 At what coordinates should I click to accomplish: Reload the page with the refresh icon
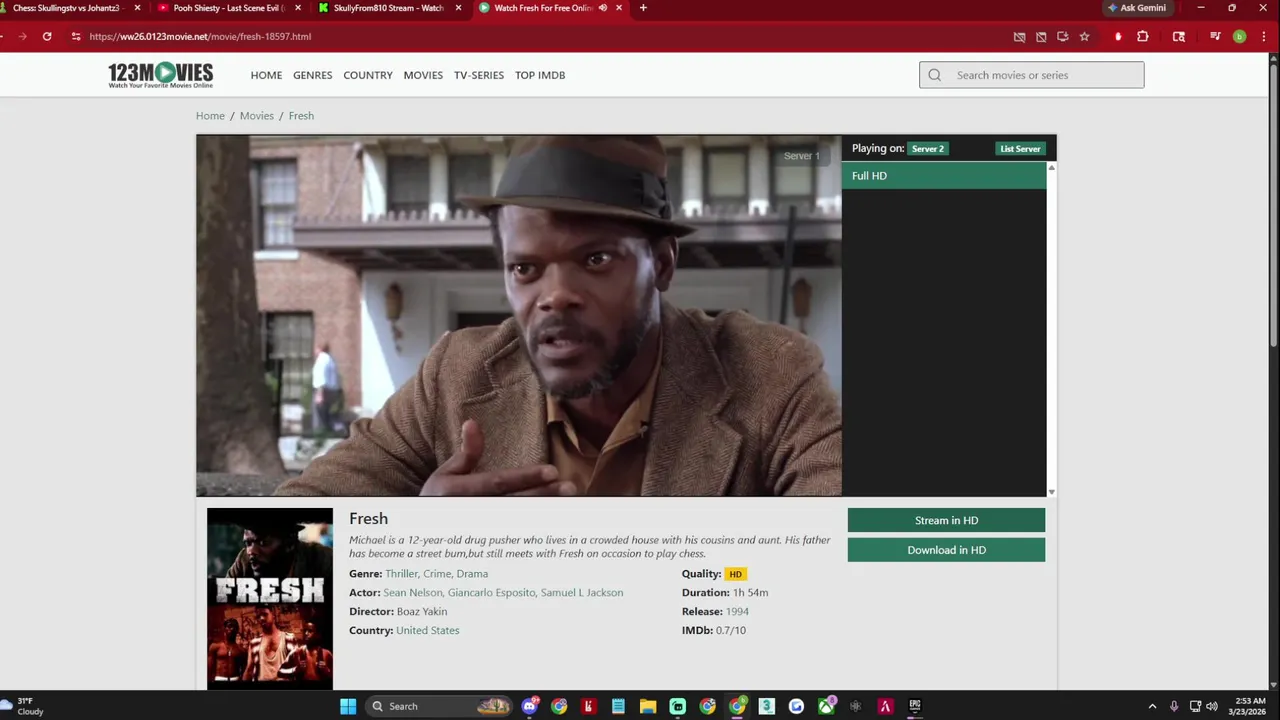tap(47, 36)
